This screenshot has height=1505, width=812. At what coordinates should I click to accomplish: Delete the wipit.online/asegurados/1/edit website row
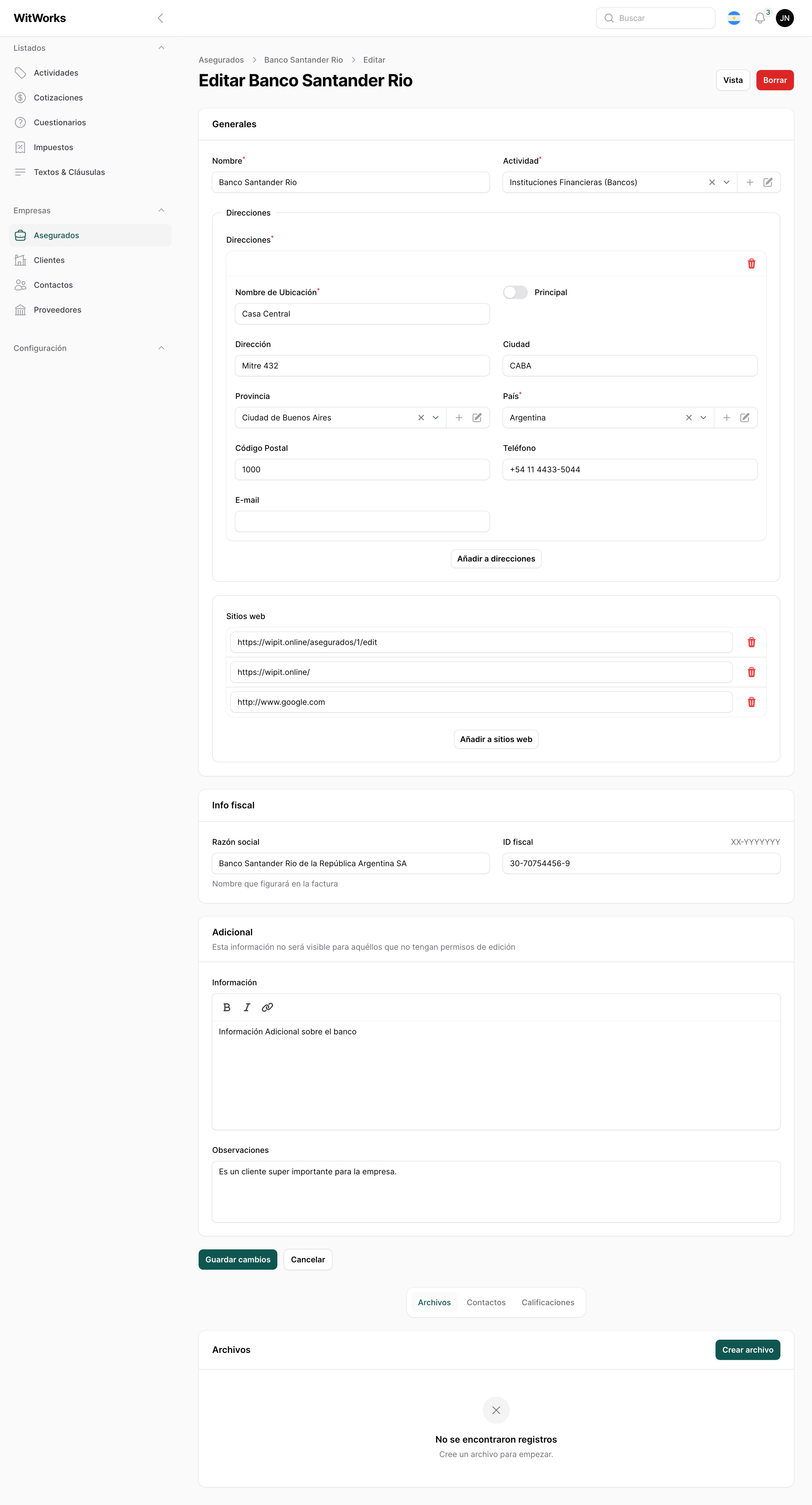(751, 642)
